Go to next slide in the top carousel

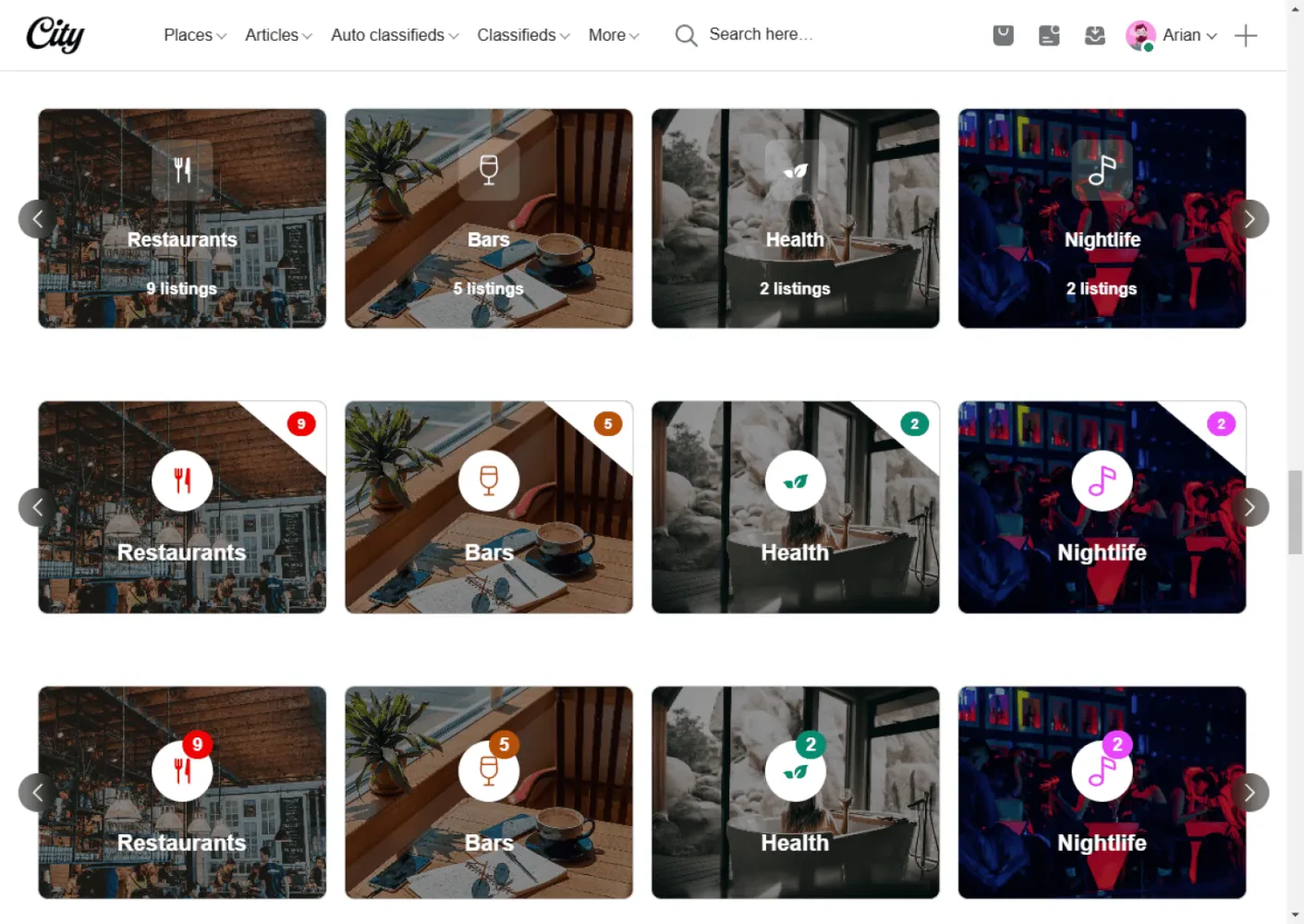(1249, 219)
